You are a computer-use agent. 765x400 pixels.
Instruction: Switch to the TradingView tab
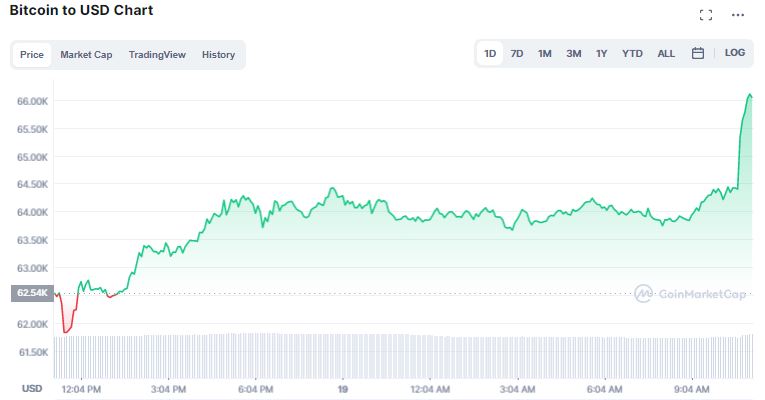[x=157, y=55]
